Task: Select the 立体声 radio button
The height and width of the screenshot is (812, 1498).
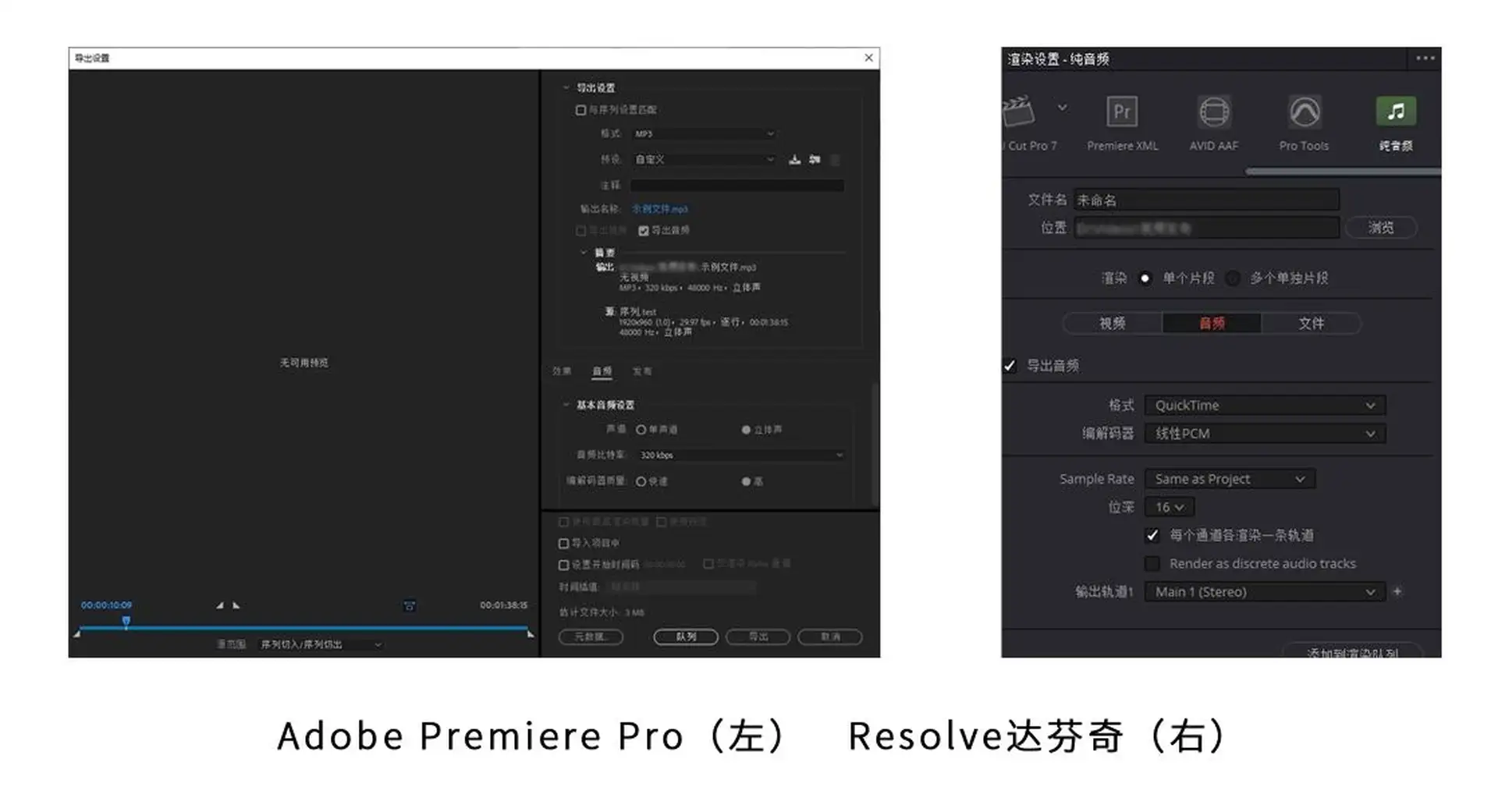Action: pos(746,430)
